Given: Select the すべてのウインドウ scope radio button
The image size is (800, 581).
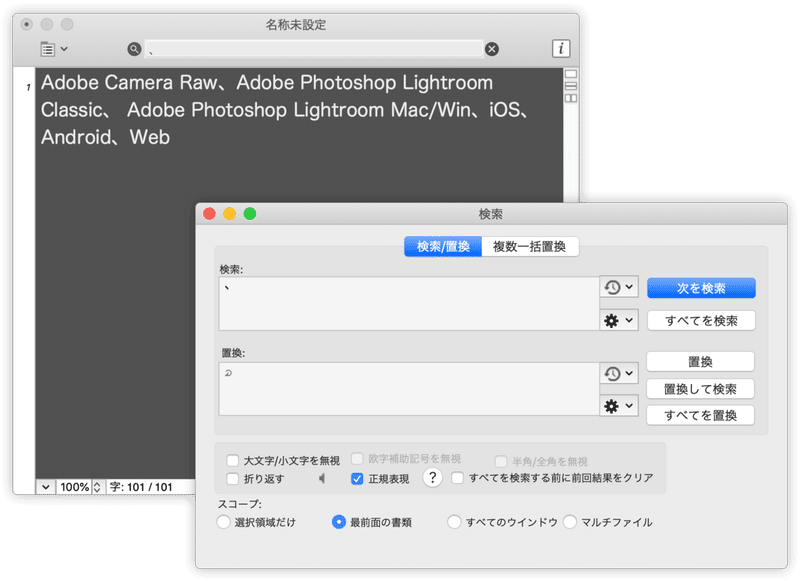Looking at the screenshot, I should 454,522.
